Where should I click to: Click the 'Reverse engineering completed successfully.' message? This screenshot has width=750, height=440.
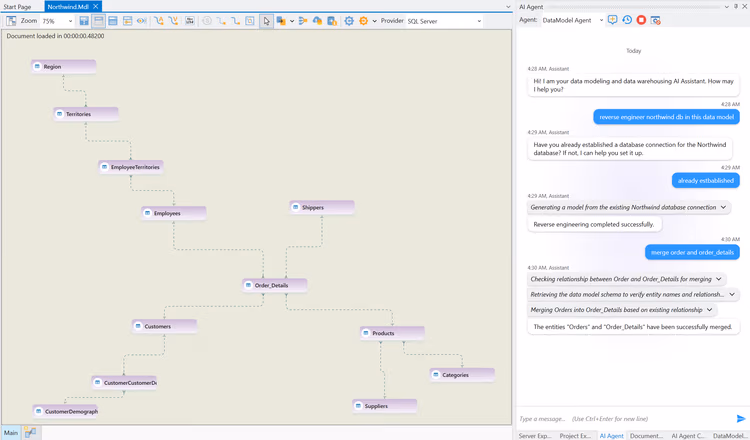click(x=594, y=224)
